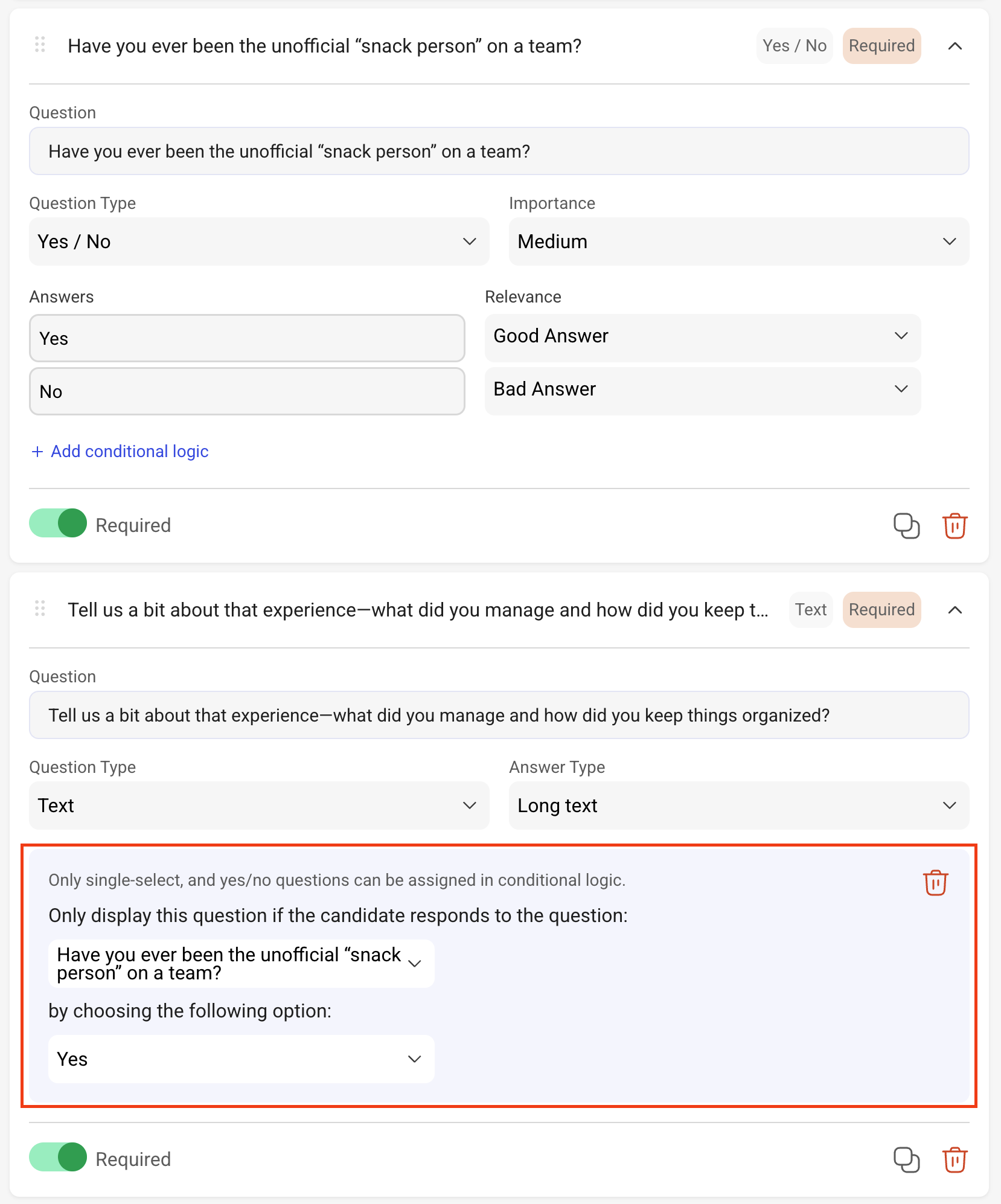This screenshot has height=1204, width=1001.
Task: Collapse the snack person question card
Action: (x=955, y=46)
